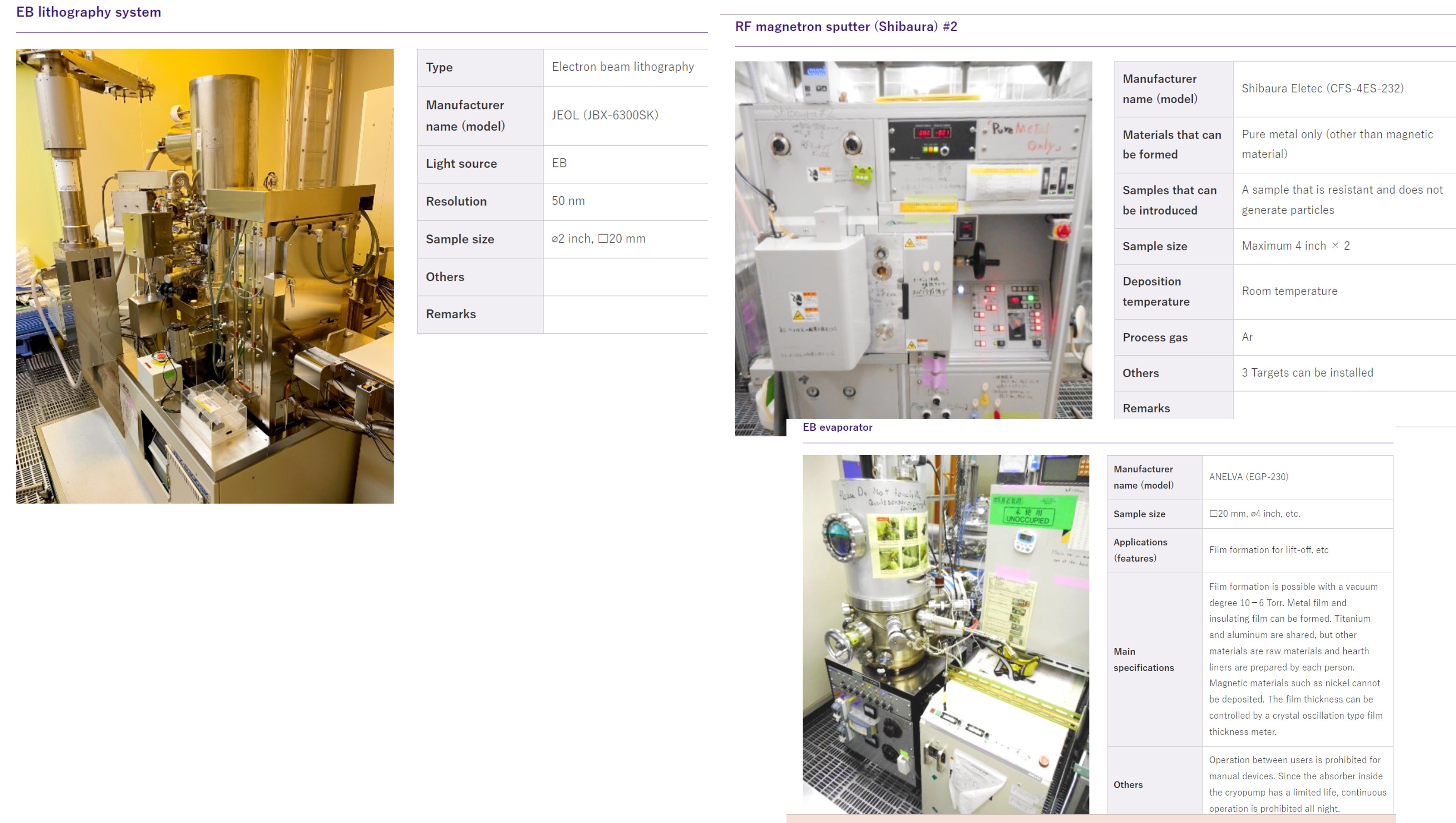1456x823 pixels.
Task: Click the EB evaporator heading
Action: tap(837, 428)
